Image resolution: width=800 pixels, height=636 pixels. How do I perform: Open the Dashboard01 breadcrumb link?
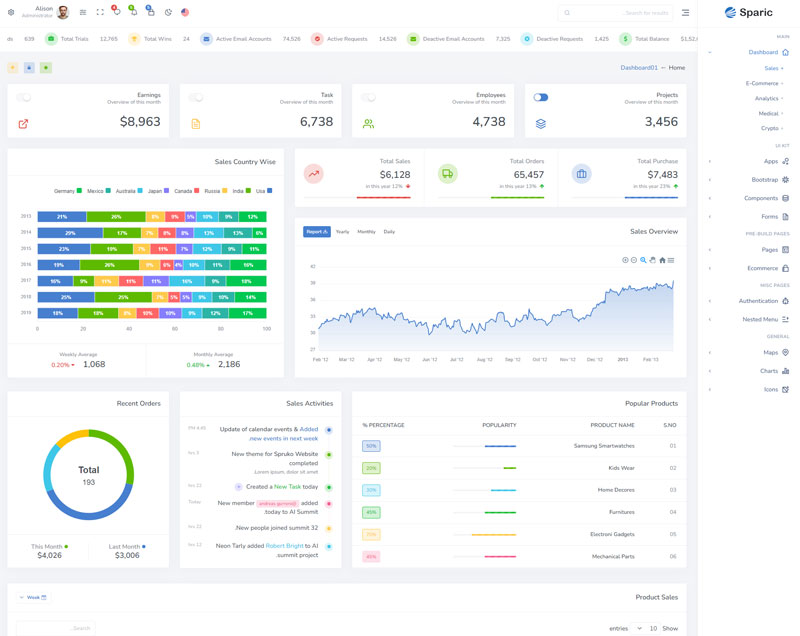[639, 68]
